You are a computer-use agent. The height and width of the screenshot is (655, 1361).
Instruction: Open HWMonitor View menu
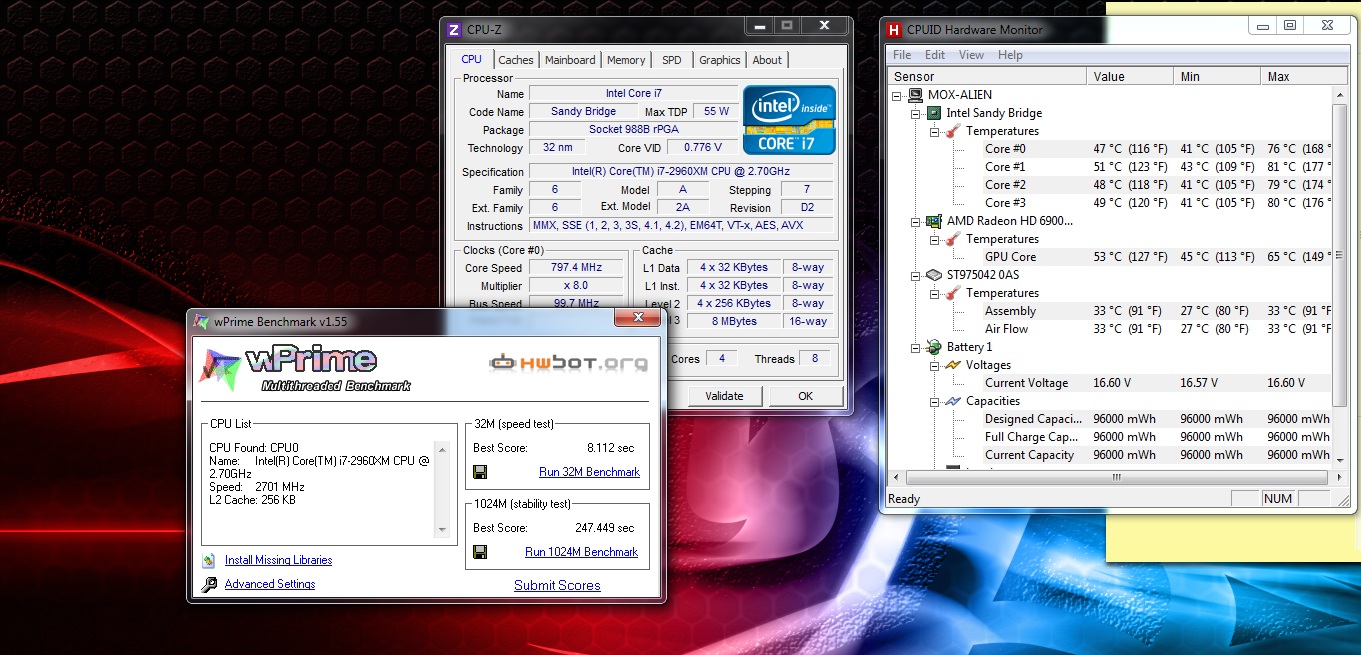click(972, 55)
